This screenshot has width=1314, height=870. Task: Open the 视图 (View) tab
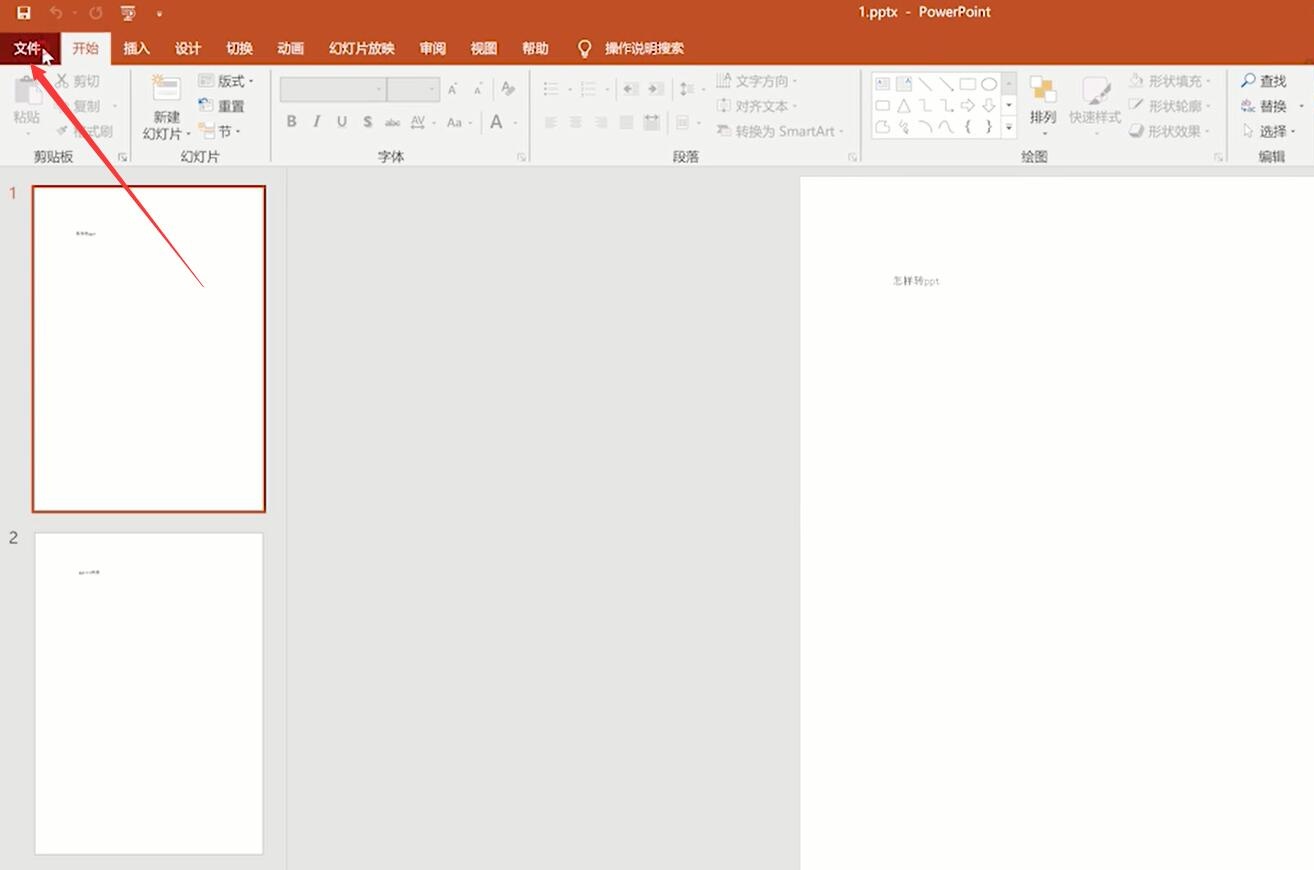coord(484,48)
